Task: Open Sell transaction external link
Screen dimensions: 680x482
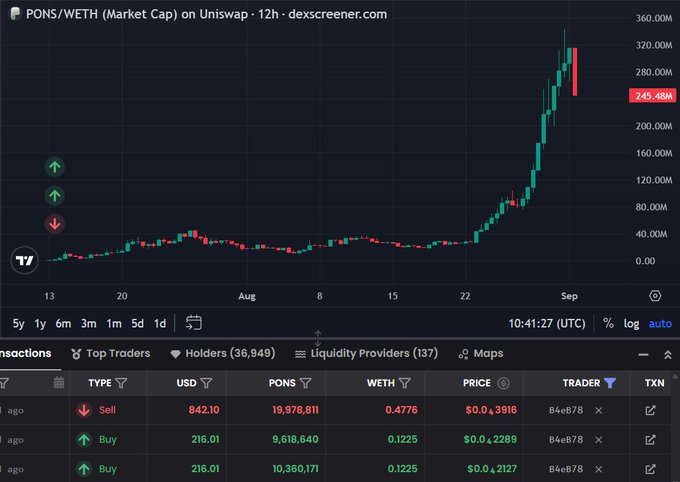Action: pyautogui.click(x=650, y=410)
